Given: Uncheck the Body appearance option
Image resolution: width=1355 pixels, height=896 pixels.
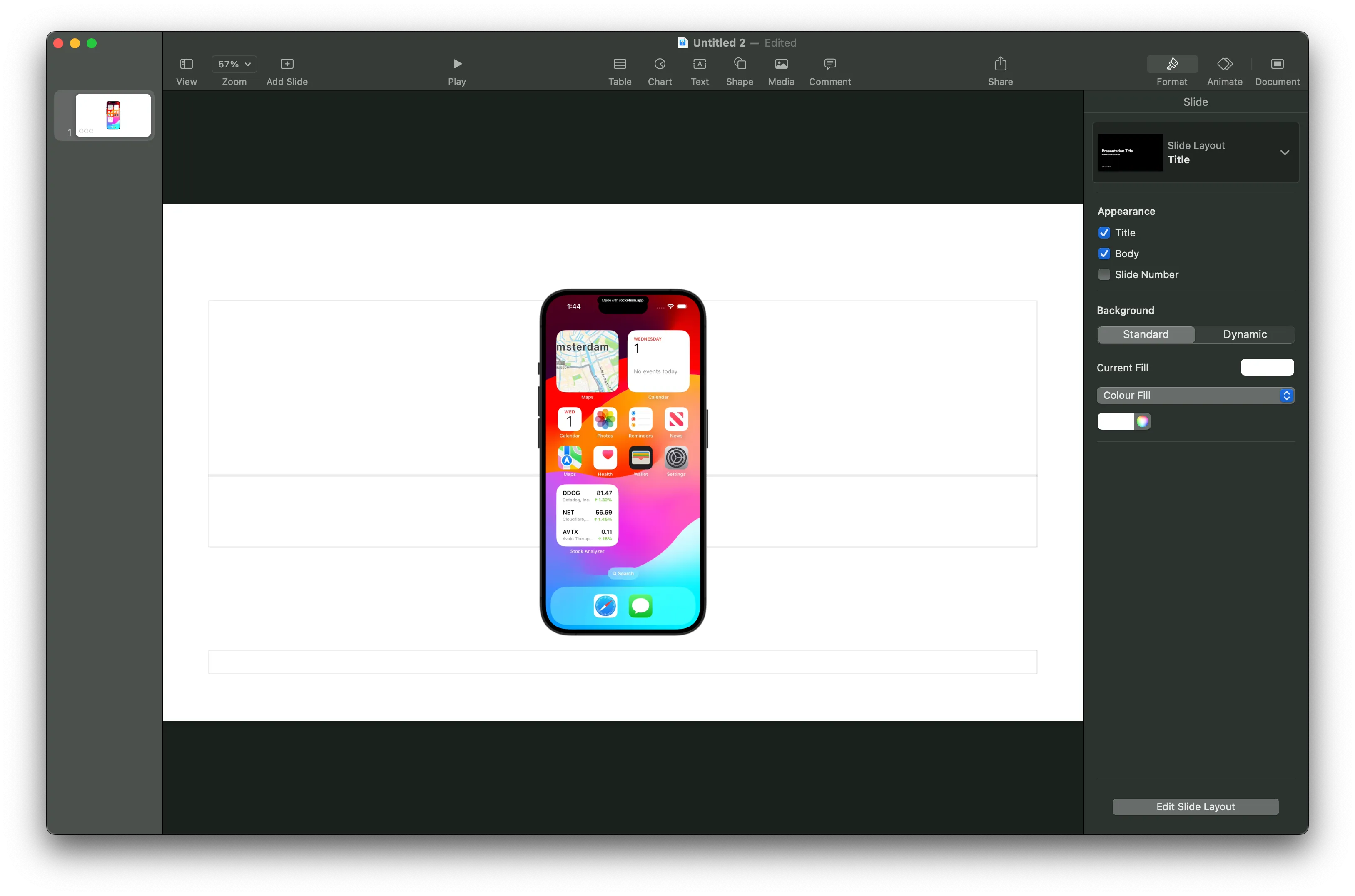Looking at the screenshot, I should [x=1103, y=253].
